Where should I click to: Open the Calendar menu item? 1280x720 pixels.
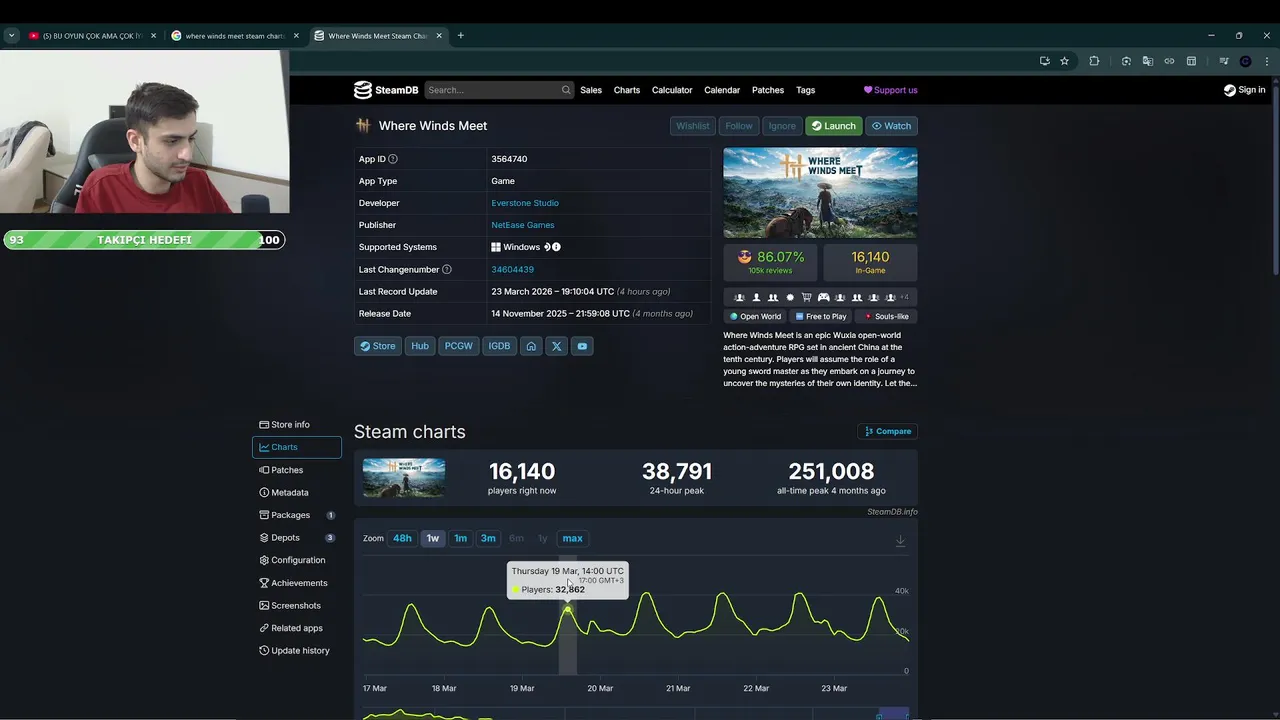[x=722, y=90]
